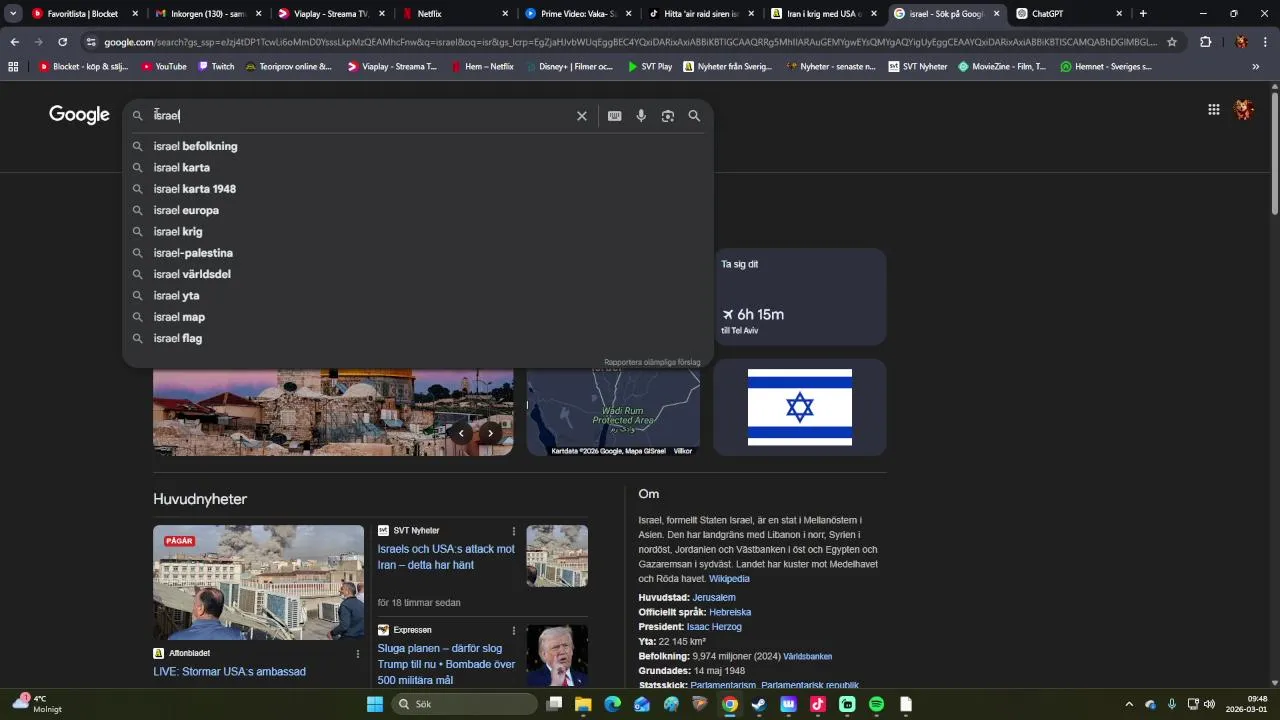Clear the search box with the X icon
1280x720 pixels.
581,116
